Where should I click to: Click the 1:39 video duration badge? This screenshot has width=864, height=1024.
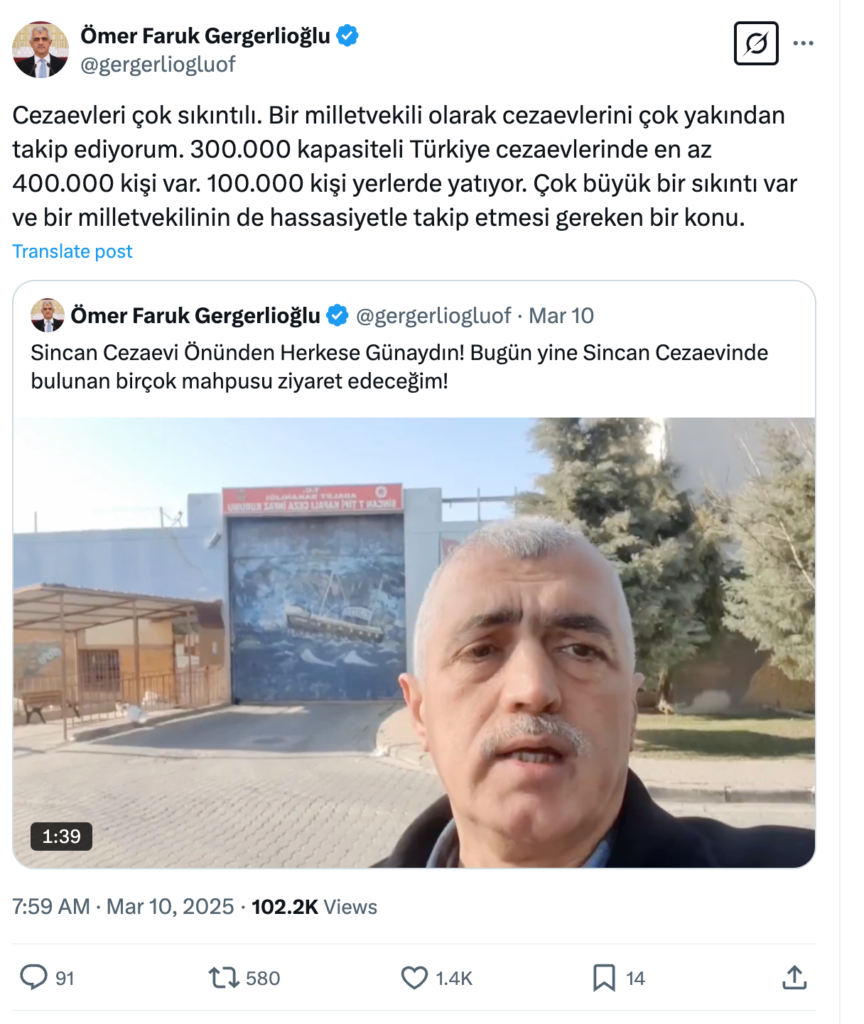point(61,836)
